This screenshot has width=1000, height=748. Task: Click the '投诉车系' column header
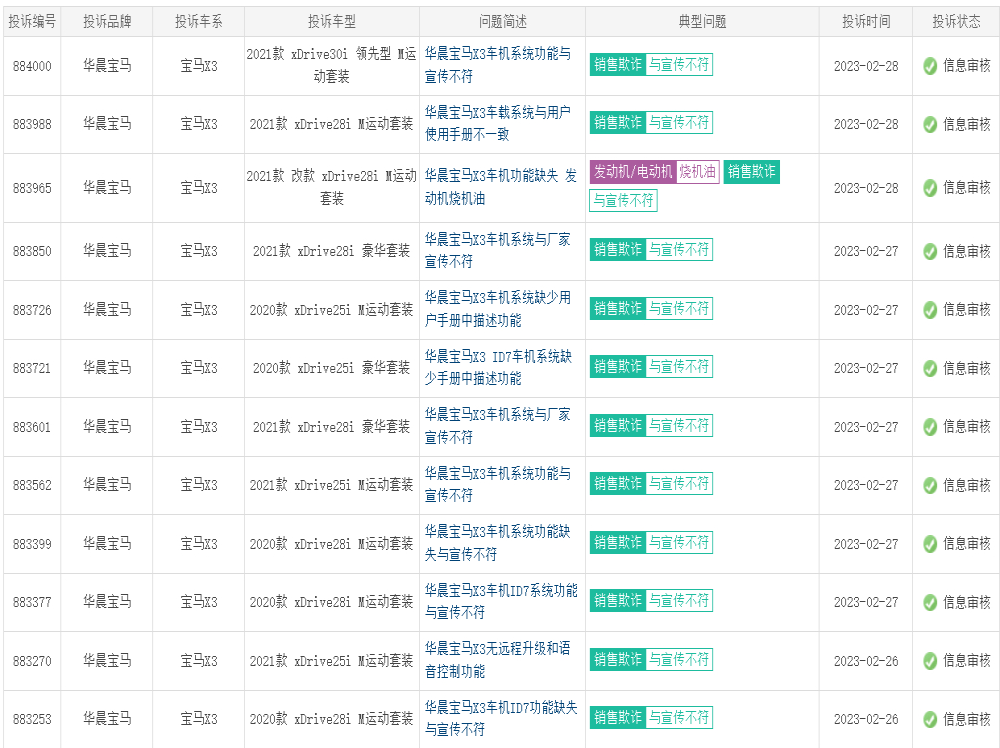click(199, 22)
